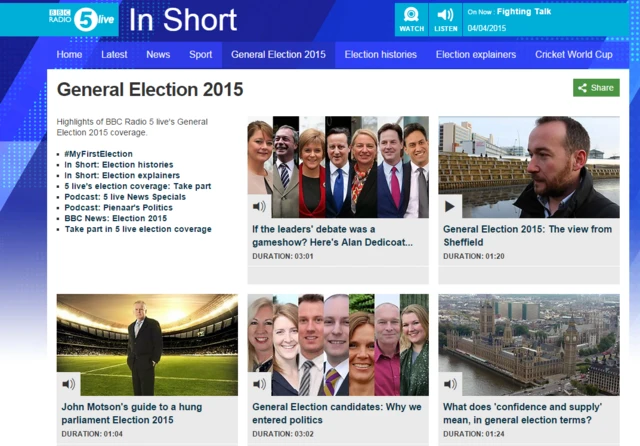Click On Now: Fighting Talk programme text

coord(509,12)
